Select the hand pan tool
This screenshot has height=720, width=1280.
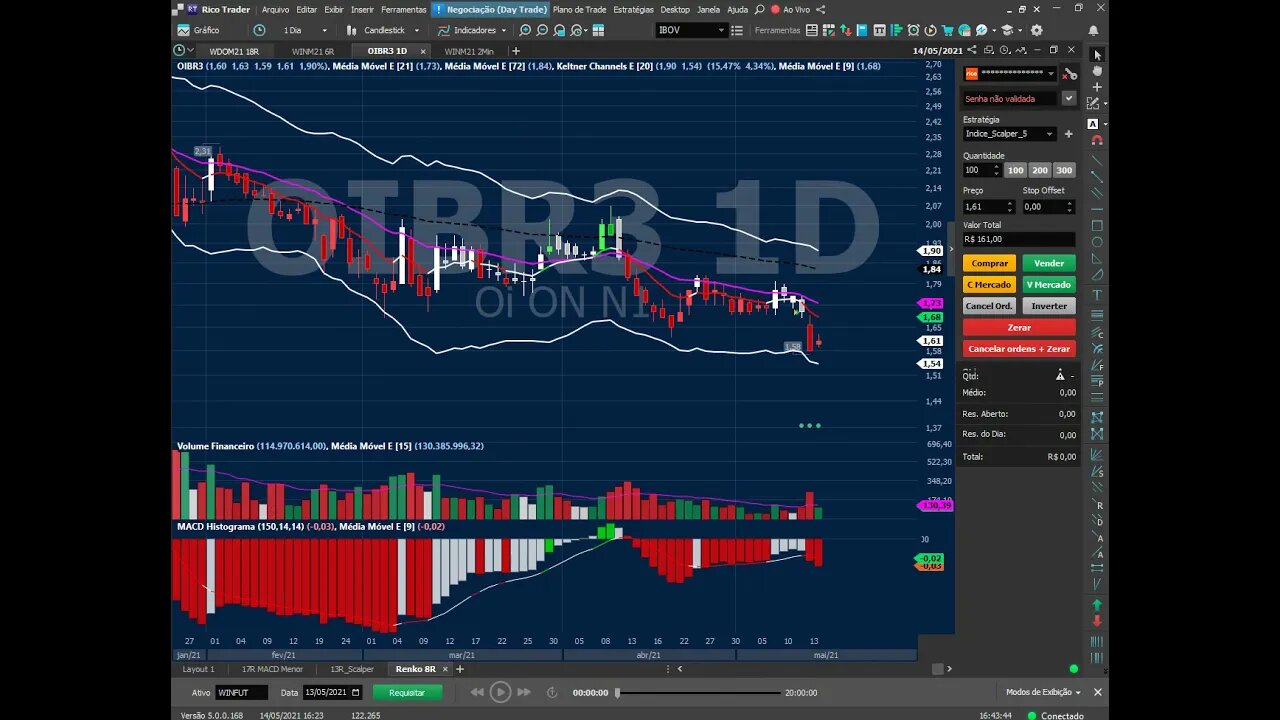1097,71
